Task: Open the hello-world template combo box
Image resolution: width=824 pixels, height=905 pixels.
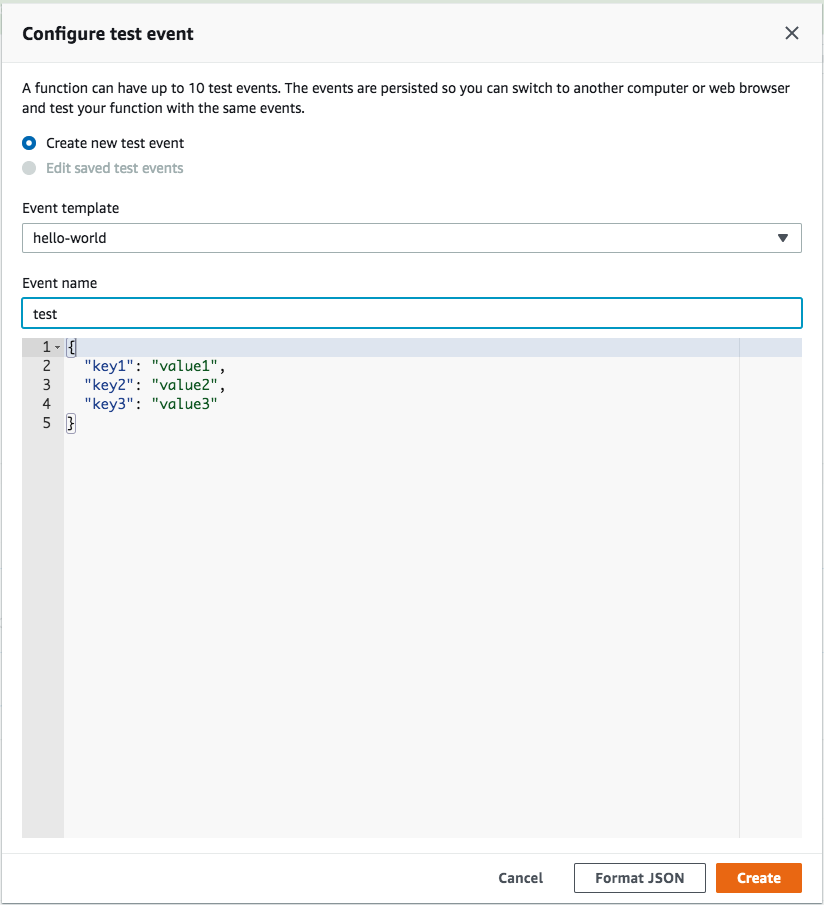Action: (411, 238)
